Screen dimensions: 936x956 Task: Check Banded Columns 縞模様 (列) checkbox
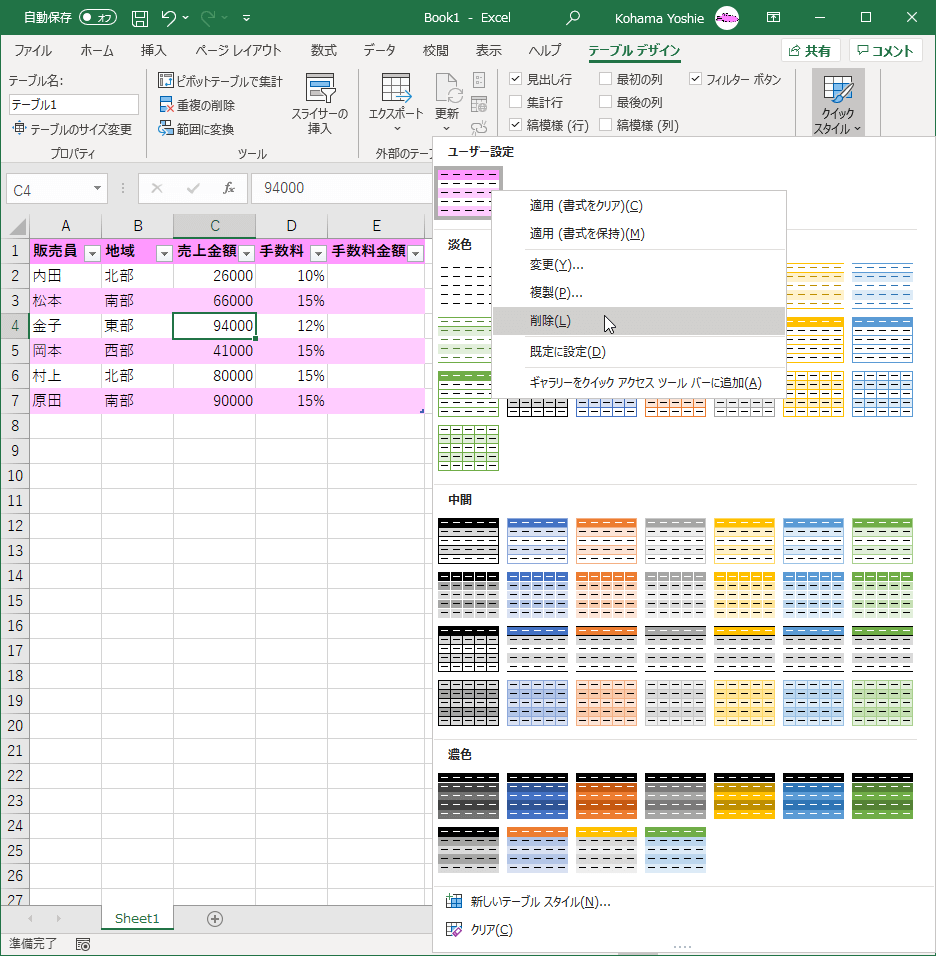[x=606, y=125]
